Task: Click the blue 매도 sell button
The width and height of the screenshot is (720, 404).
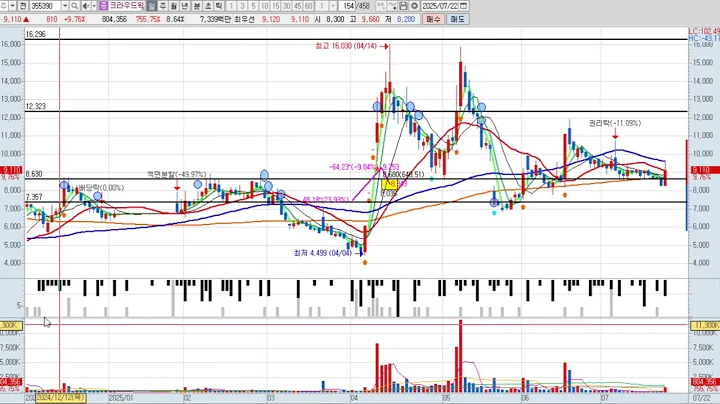Action: pyautogui.click(x=457, y=19)
